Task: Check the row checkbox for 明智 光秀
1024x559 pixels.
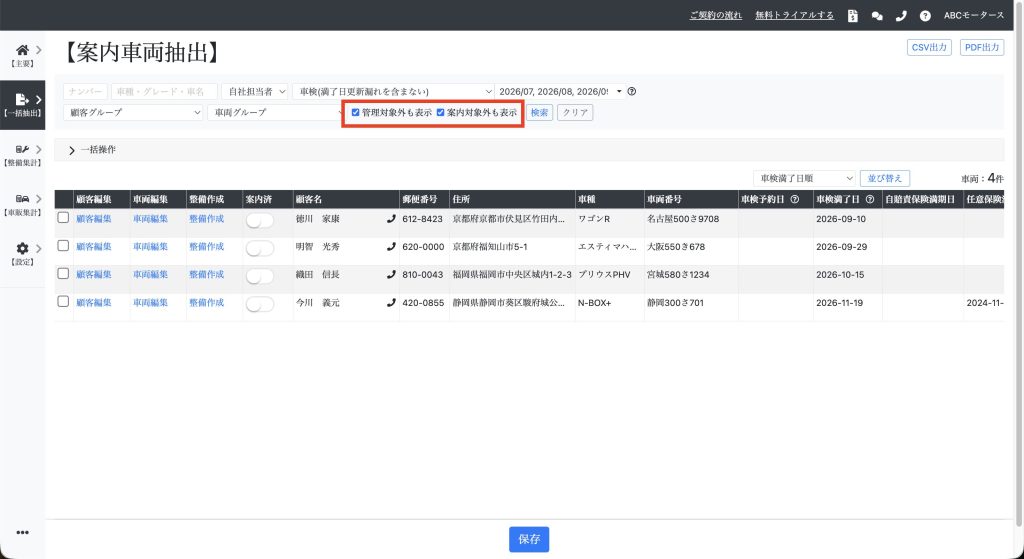Action: pyautogui.click(x=63, y=246)
